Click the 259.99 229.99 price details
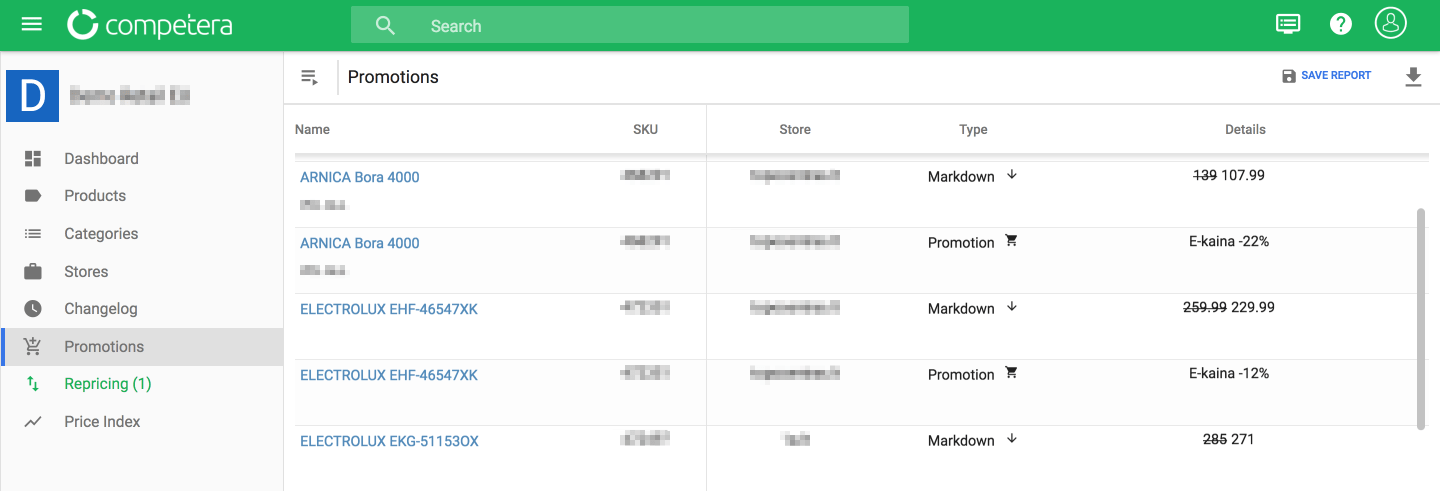This screenshot has width=1440, height=491. [x=1229, y=307]
